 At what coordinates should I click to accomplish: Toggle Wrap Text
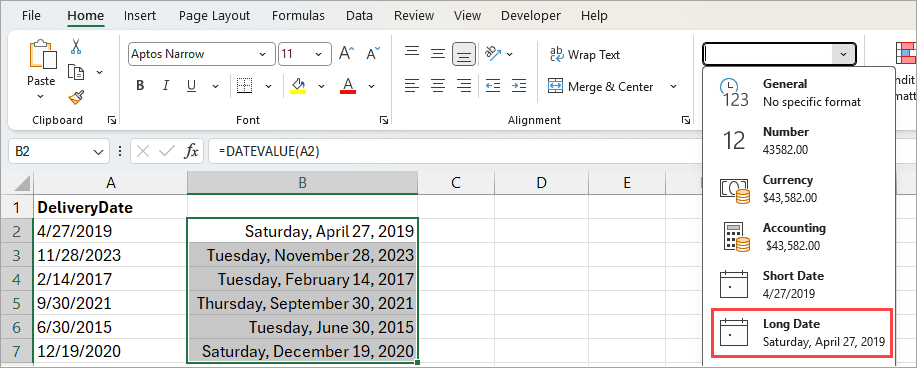tap(584, 54)
